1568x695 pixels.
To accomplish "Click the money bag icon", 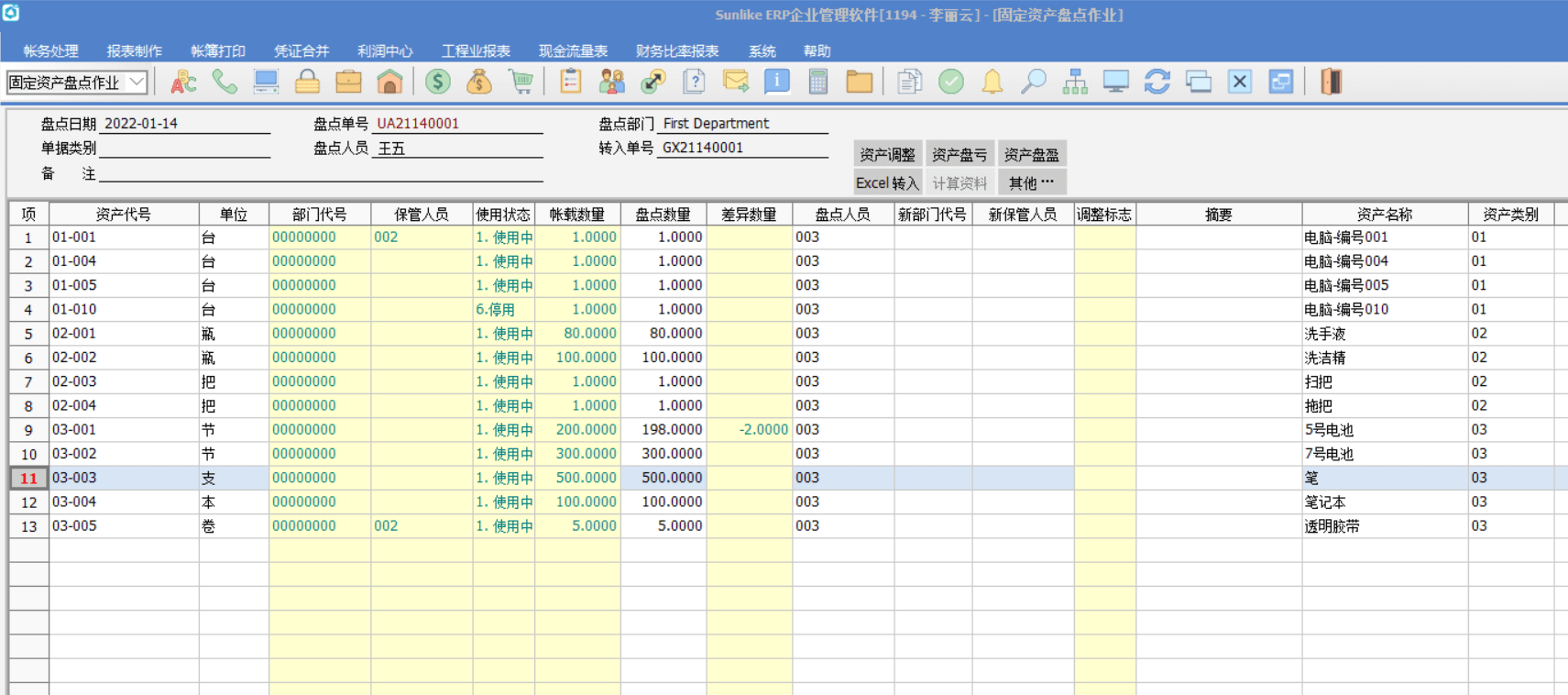I will coord(479,82).
